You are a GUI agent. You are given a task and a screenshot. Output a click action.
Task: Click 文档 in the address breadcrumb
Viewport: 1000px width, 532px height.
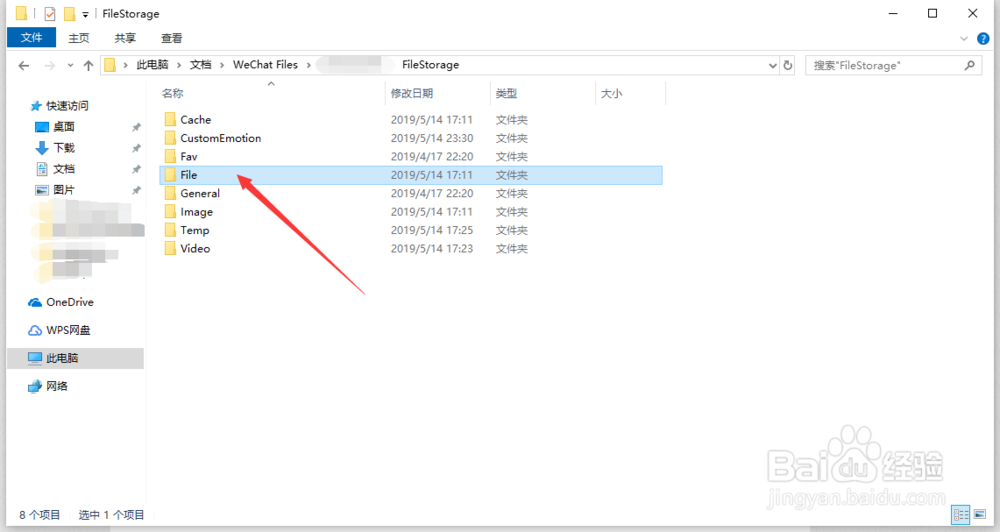(x=200, y=64)
